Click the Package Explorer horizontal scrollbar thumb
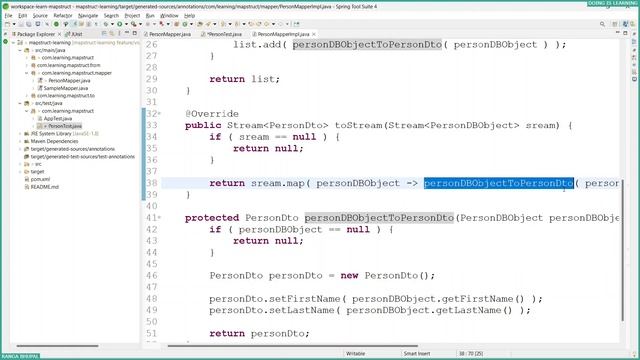This screenshot has width=640, height=360. 57,346
